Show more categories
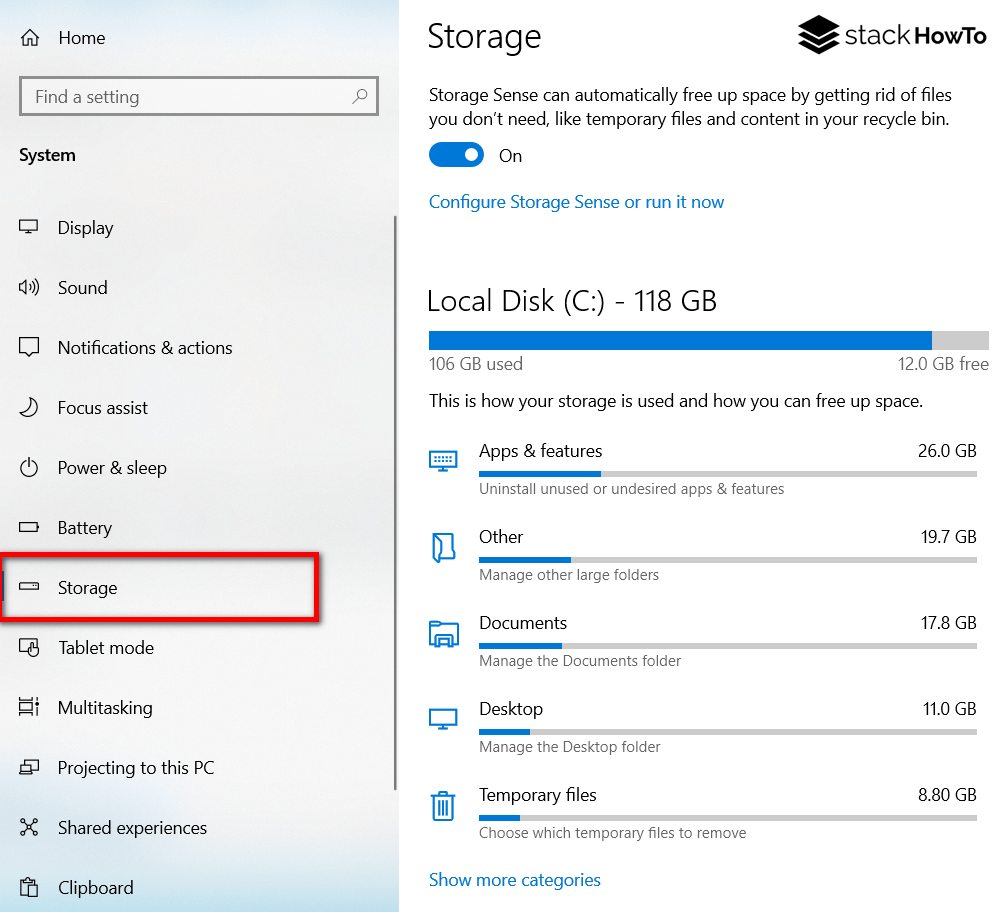The image size is (1006, 912). click(514, 879)
